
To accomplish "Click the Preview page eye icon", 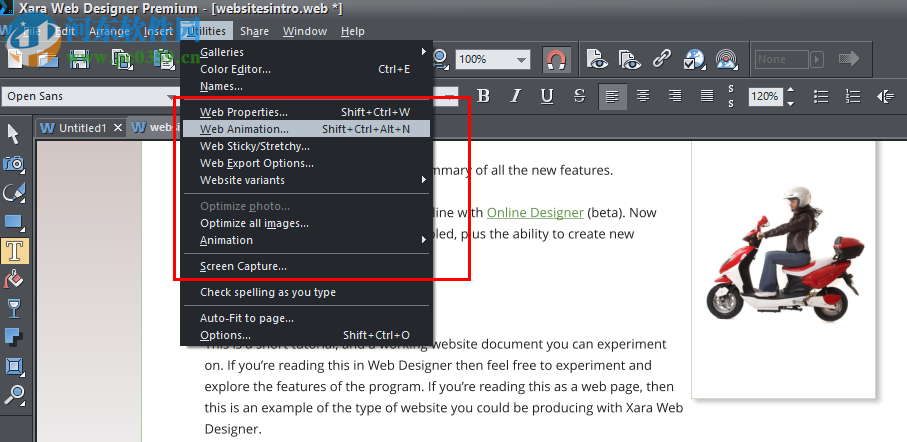I will tap(596, 59).
